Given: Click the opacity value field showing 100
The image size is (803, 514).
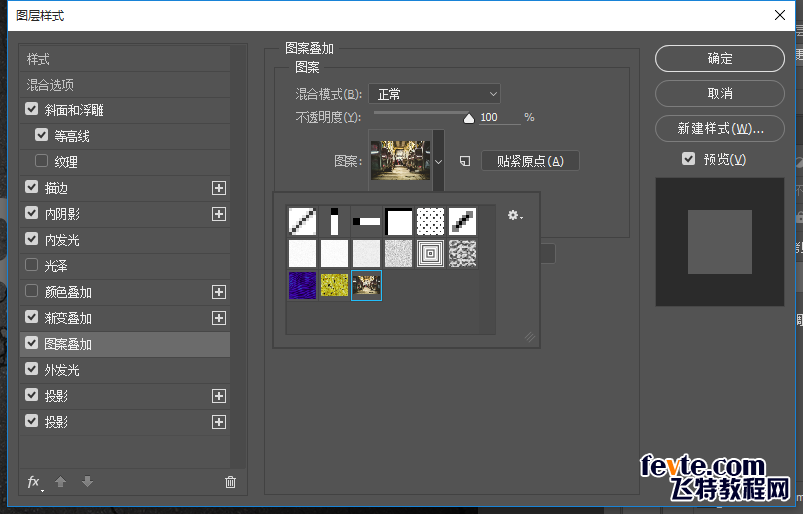Looking at the screenshot, I should (499, 117).
